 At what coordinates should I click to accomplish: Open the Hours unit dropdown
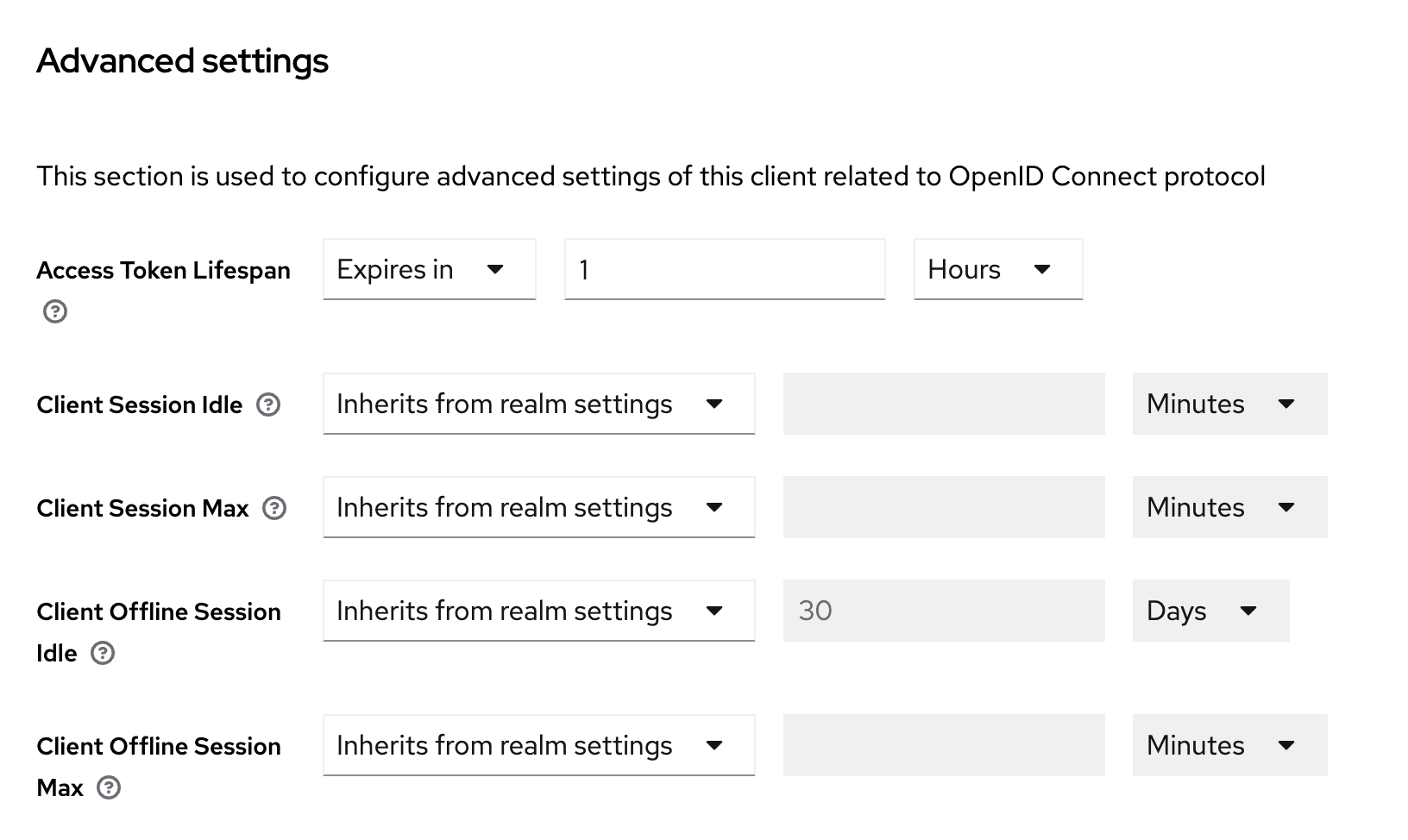pyautogui.click(x=997, y=269)
